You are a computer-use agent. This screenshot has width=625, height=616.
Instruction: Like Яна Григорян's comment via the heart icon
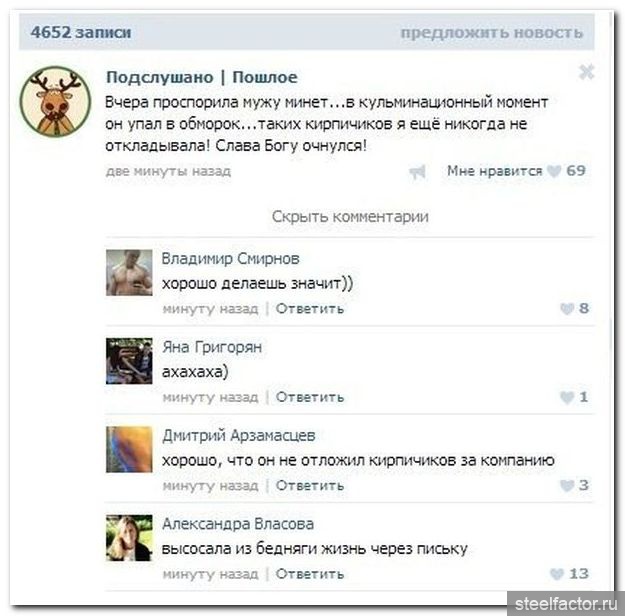(567, 397)
